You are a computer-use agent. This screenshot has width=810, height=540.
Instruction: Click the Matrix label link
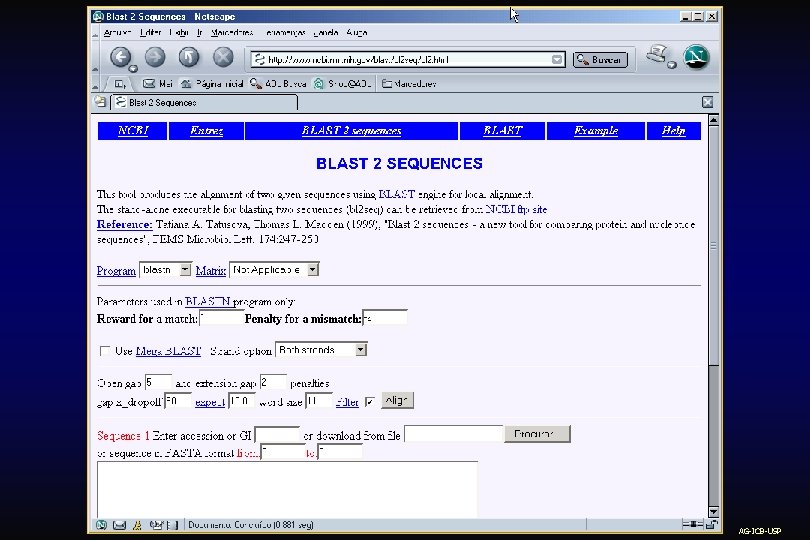click(x=211, y=271)
